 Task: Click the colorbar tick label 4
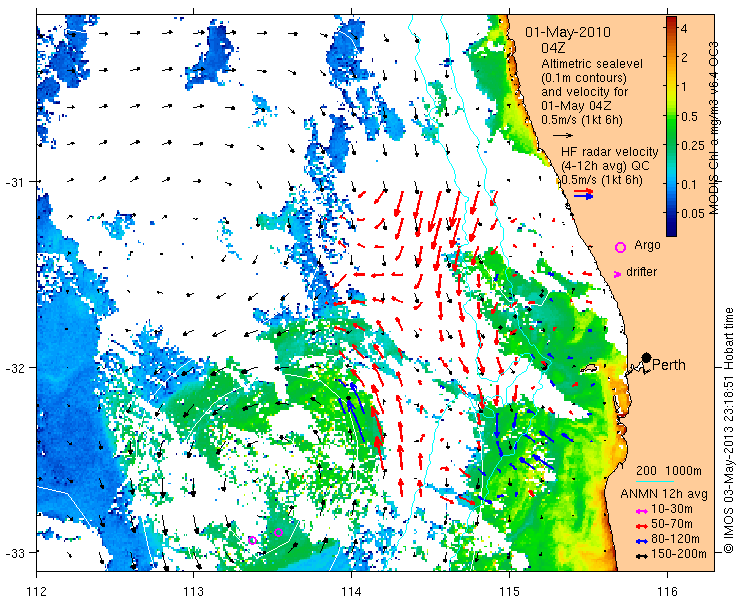coord(684,28)
